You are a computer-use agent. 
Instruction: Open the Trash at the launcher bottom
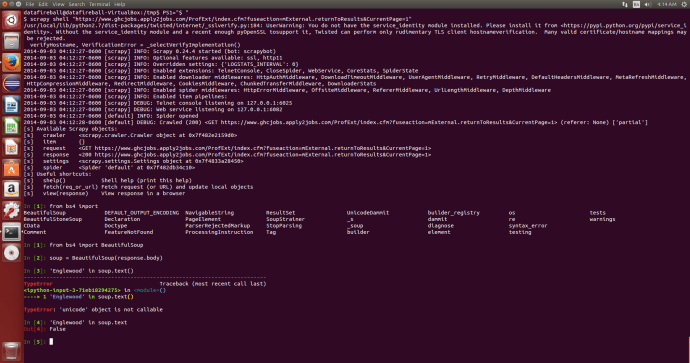tap(11, 351)
